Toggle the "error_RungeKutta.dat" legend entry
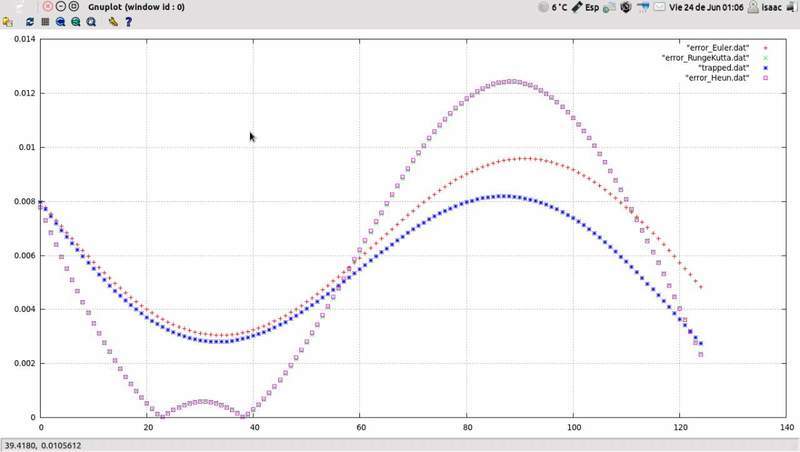The width and height of the screenshot is (800, 452). (x=711, y=57)
